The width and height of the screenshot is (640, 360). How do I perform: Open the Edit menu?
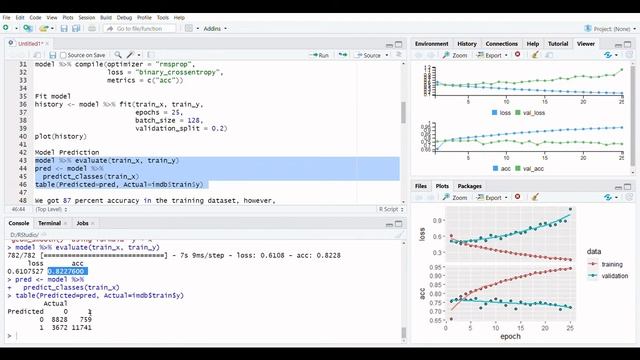[x=20, y=18]
